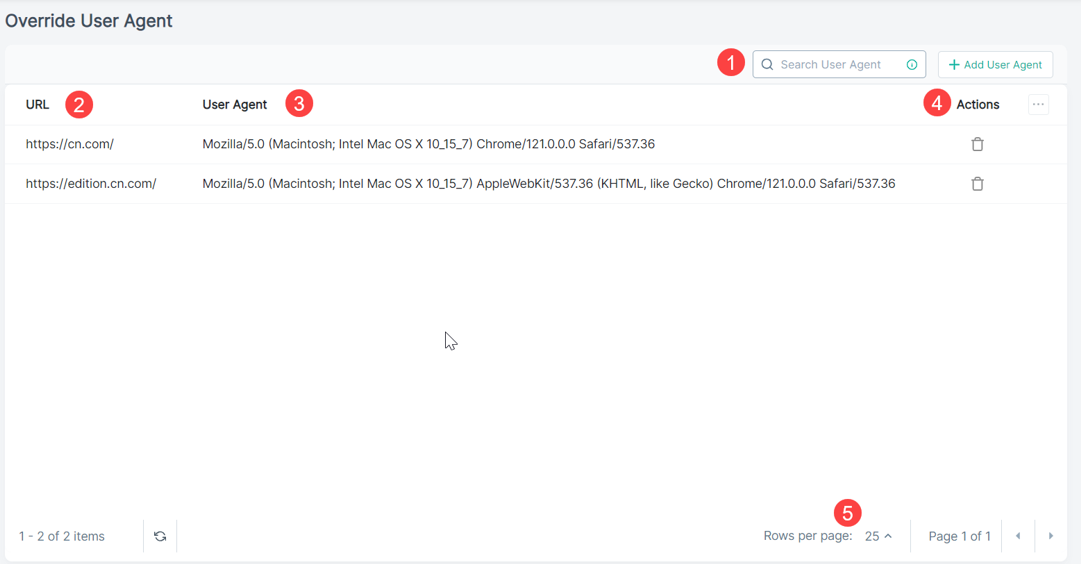This screenshot has width=1081, height=564.
Task: Delete the https://cn.com/ user agent entry
Action: pos(977,144)
